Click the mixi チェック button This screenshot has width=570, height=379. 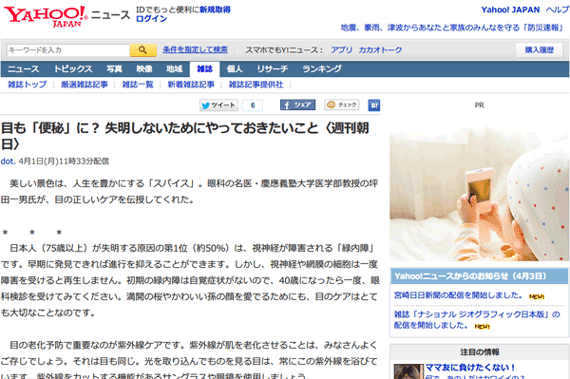point(342,105)
